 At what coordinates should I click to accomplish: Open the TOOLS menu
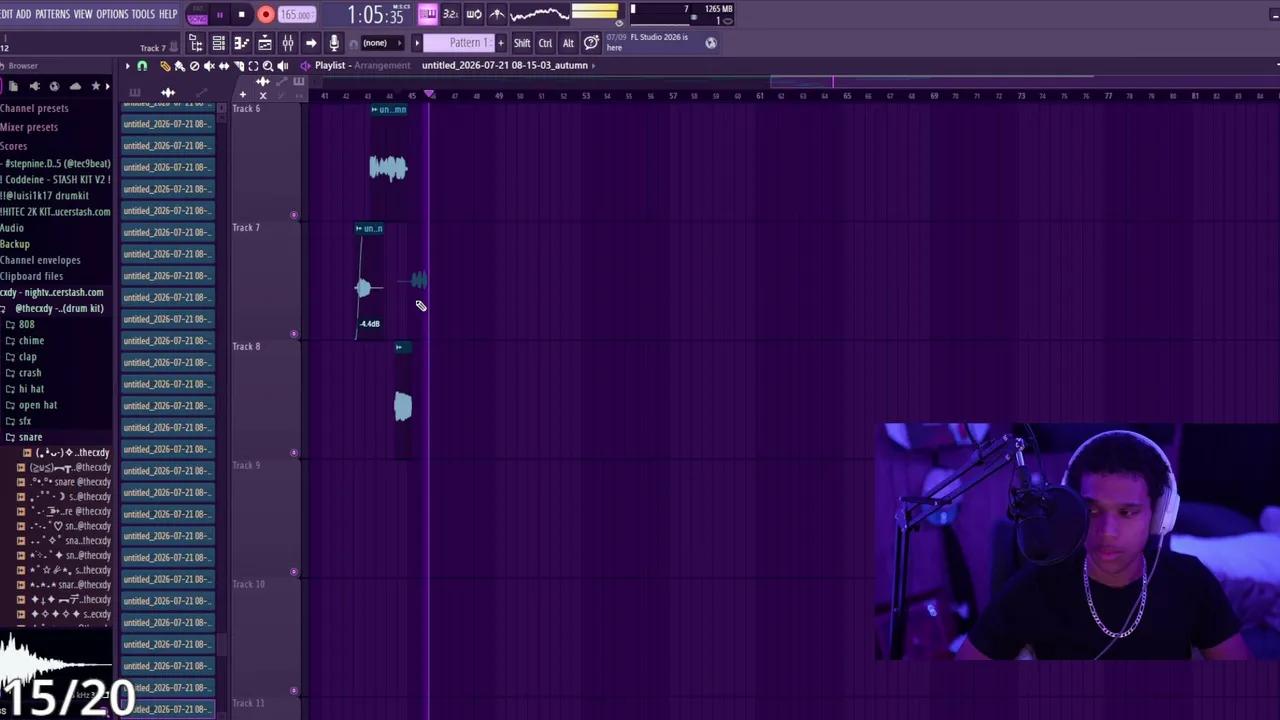[x=143, y=14]
